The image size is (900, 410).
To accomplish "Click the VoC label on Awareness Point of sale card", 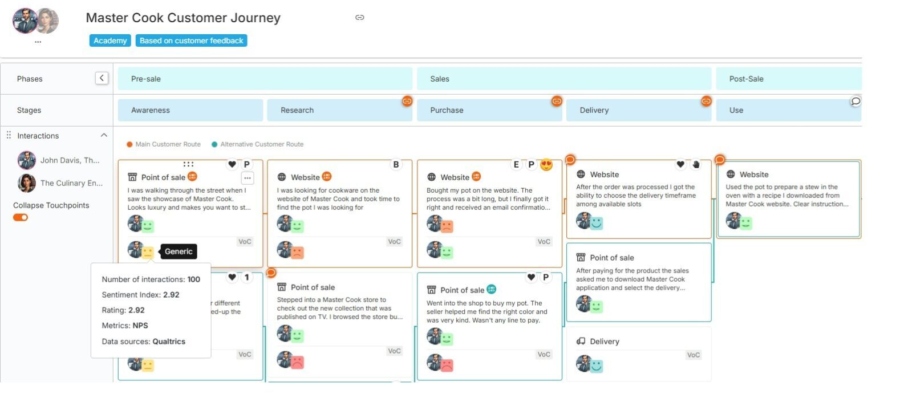I will (245, 242).
